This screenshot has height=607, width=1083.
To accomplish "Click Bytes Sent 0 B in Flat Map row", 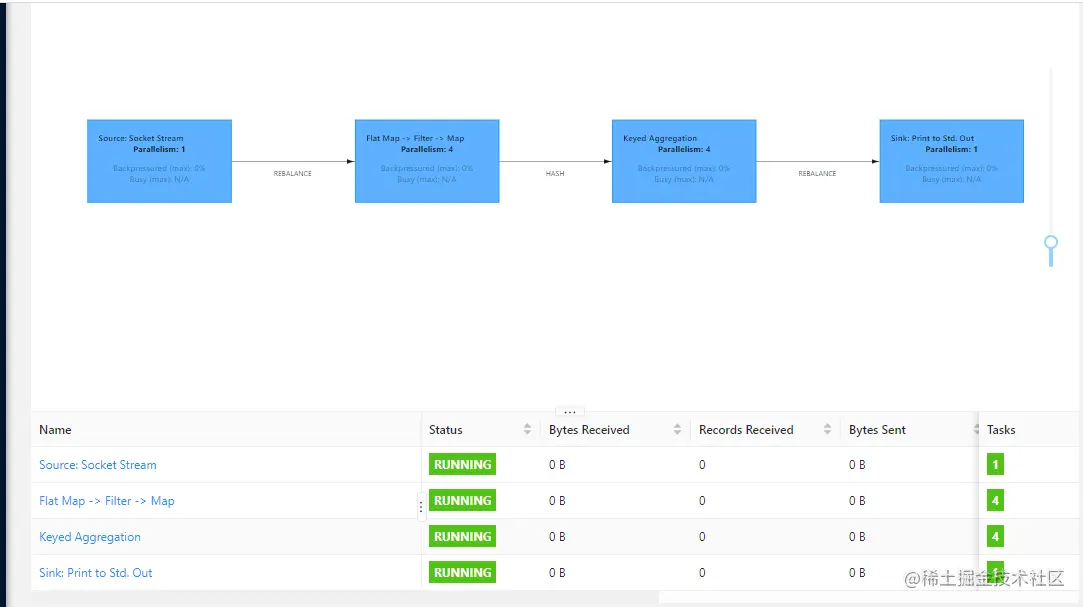I will (856, 501).
